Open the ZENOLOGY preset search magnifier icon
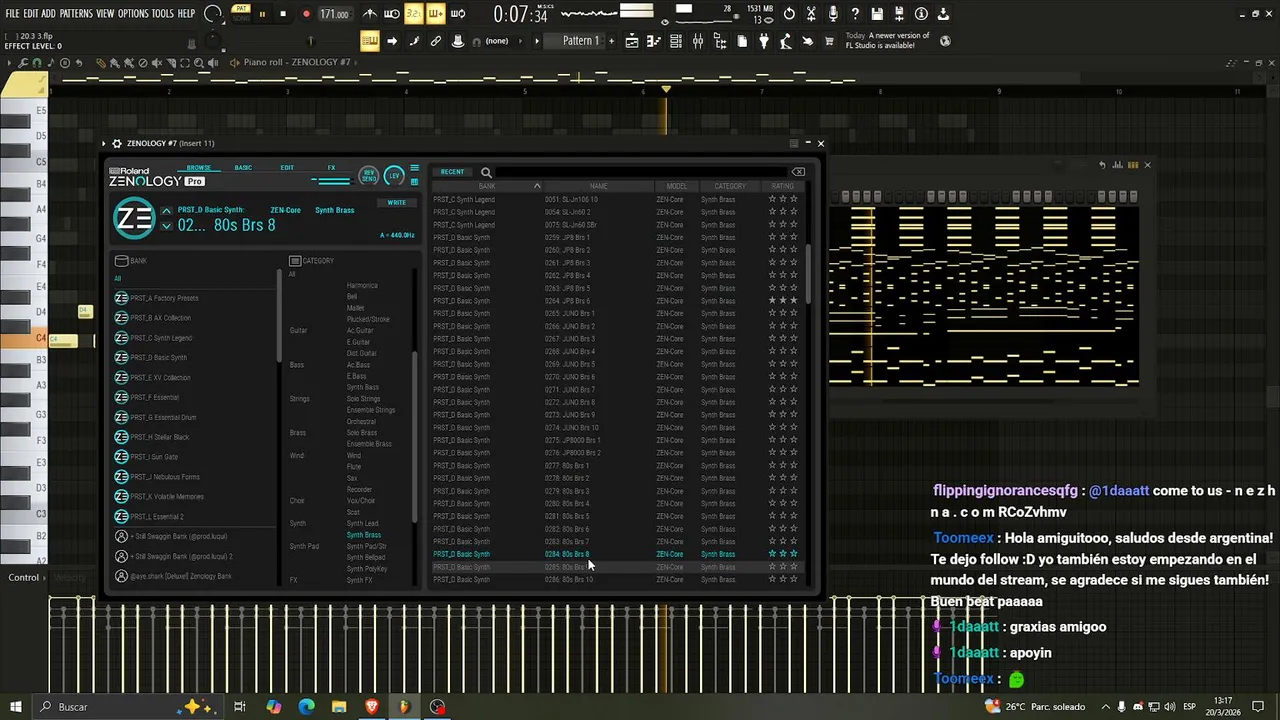 (486, 172)
